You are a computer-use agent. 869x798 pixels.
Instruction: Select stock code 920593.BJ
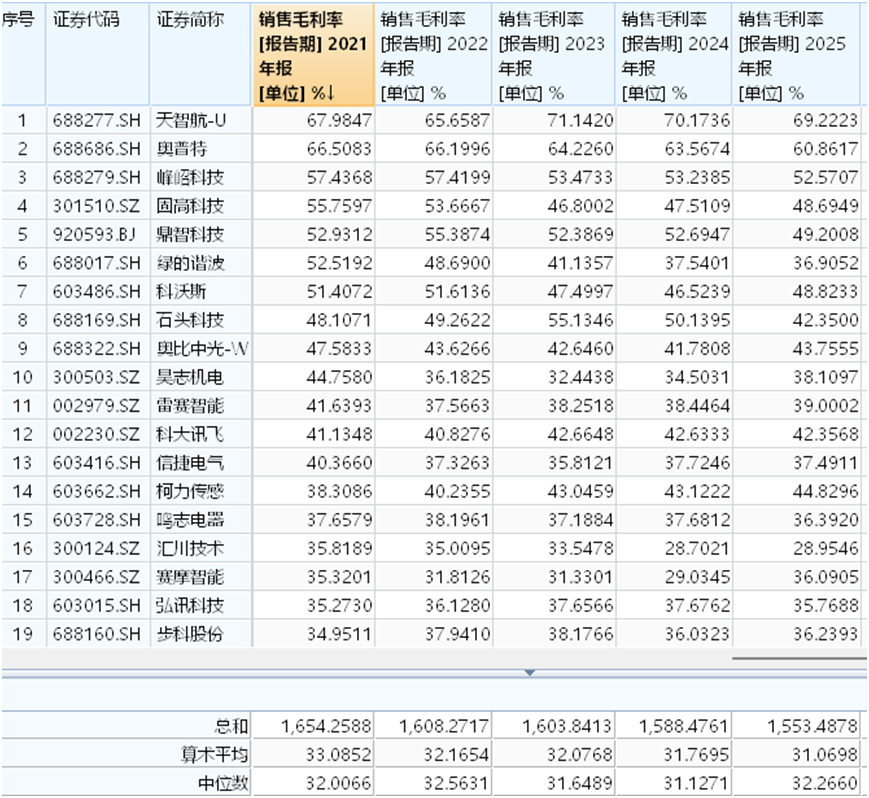(x=95, y=234)
